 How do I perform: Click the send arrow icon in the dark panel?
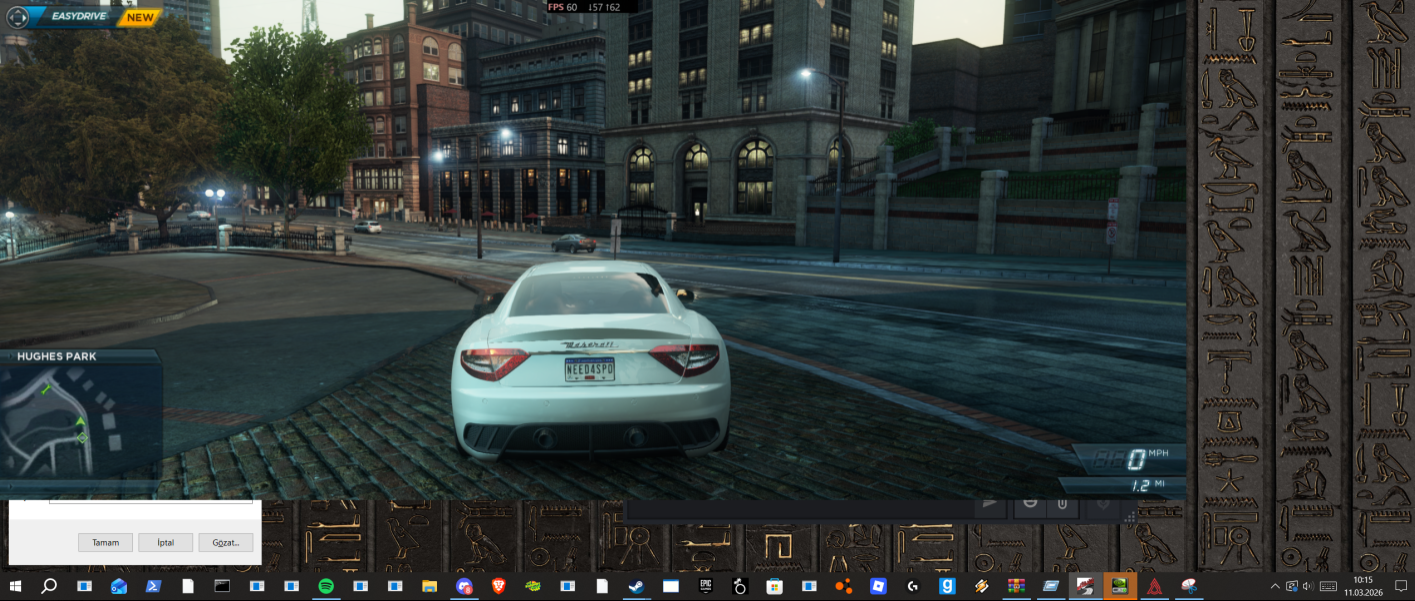(990, 504)
